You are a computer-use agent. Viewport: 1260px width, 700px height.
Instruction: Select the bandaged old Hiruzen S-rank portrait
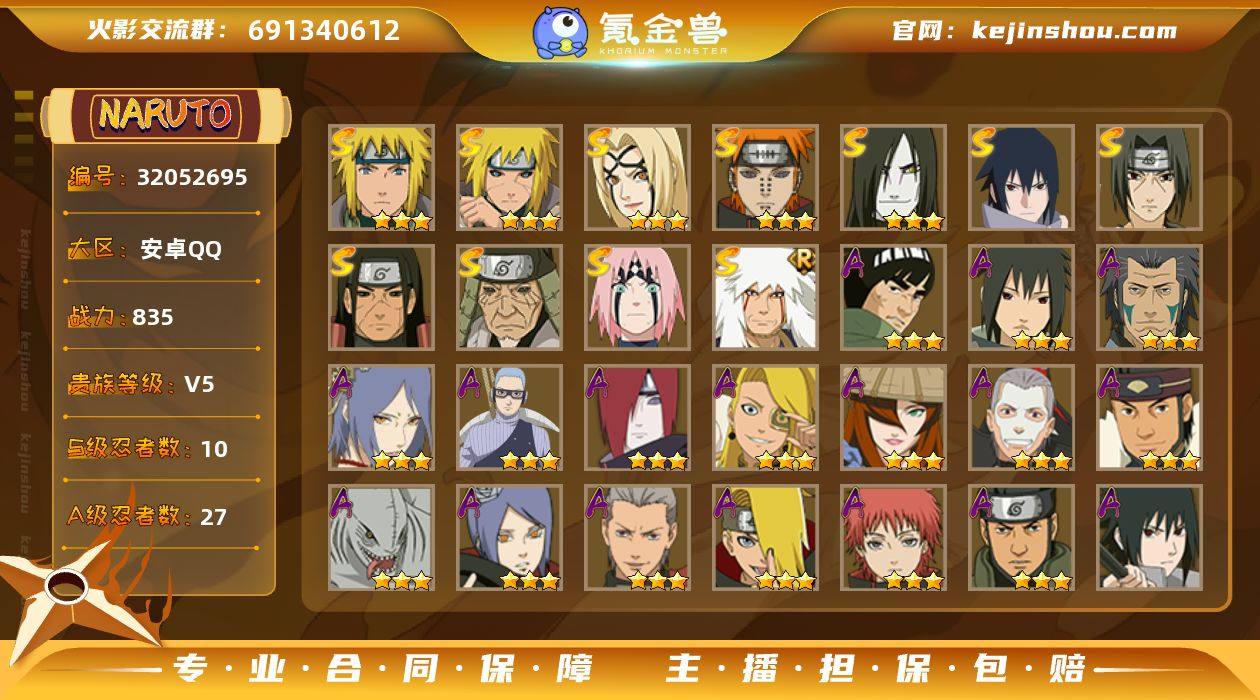(x=509, y=297)
